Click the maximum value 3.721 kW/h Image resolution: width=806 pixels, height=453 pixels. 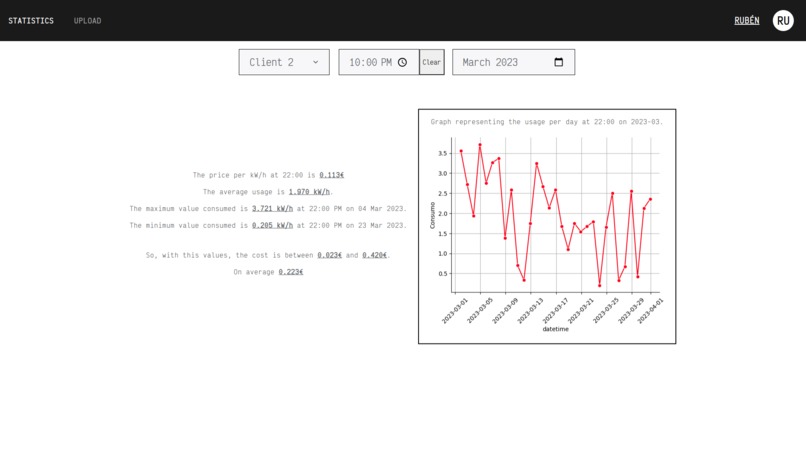point(272,209)
